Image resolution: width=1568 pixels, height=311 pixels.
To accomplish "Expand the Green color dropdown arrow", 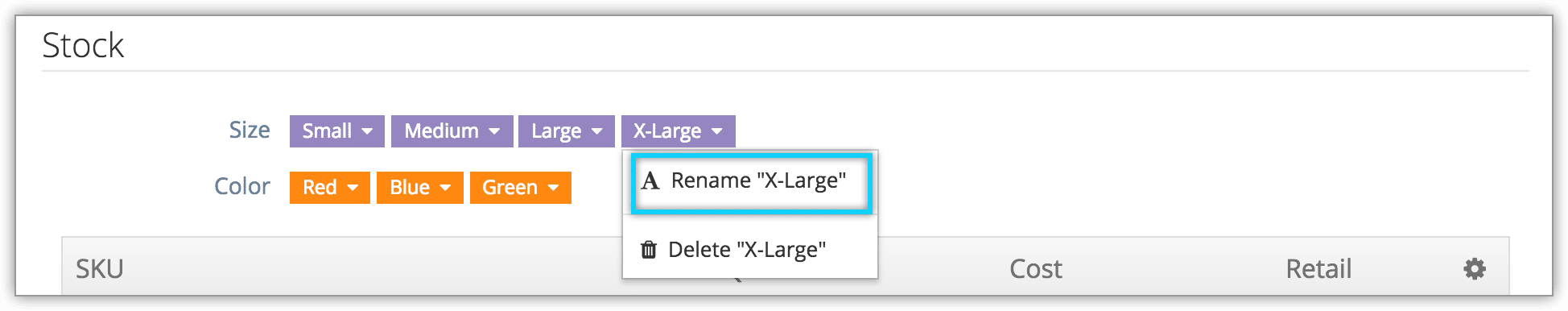I will (x=553, y=188).
